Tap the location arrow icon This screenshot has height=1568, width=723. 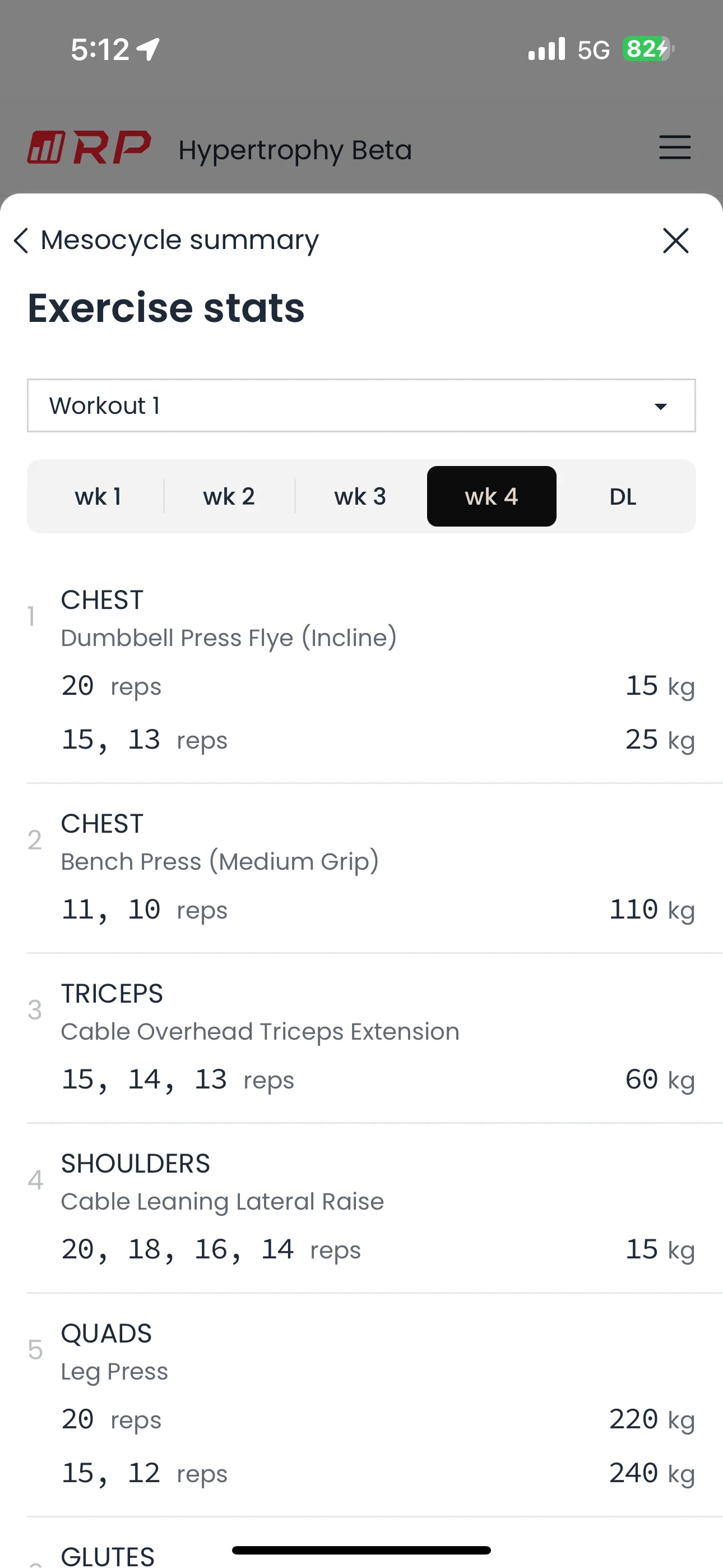click(148, 49)
